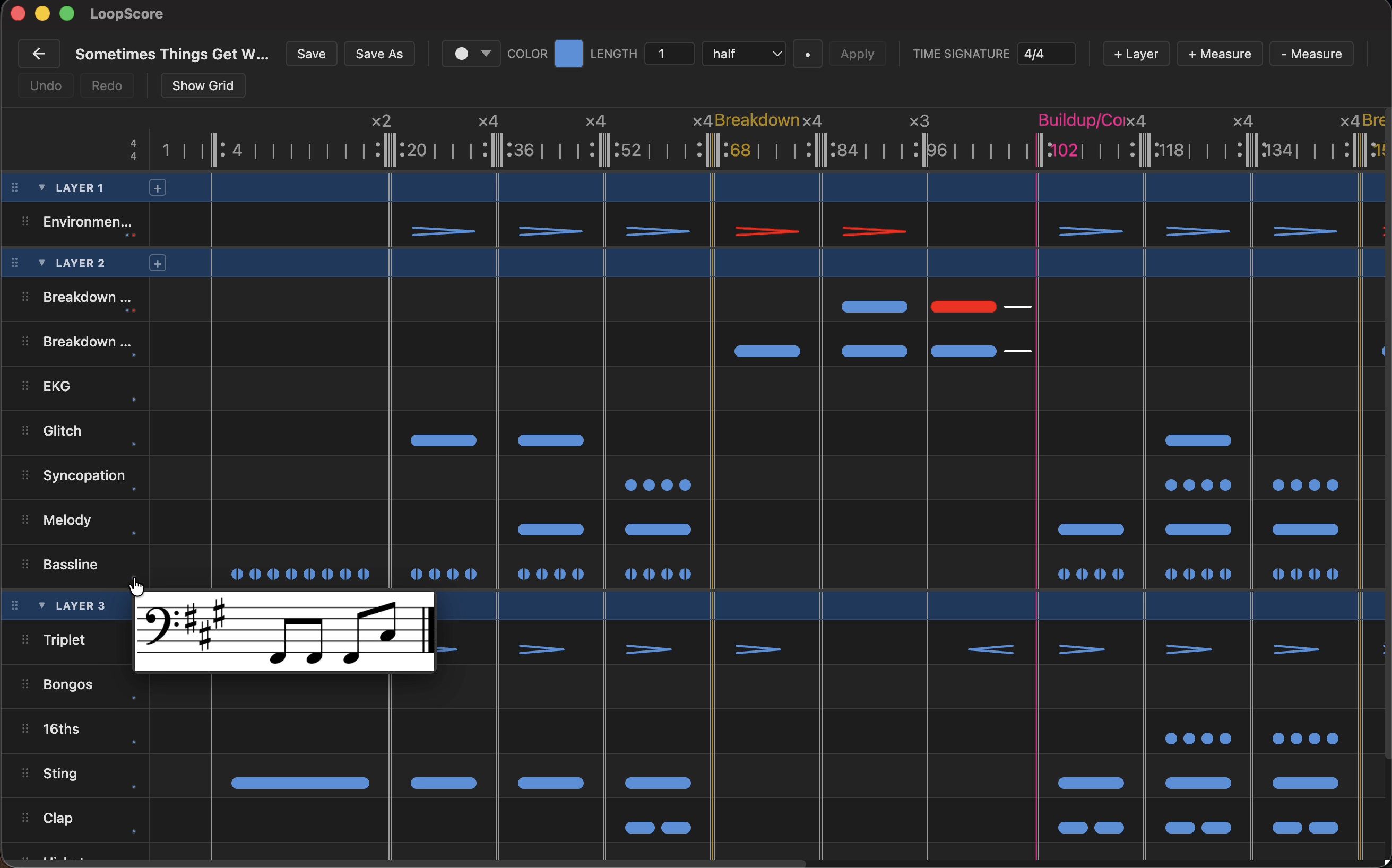Click the Apply button
Image resolution: width=1392 pixels, height=868 pixels.
pyautogui.click(x=857, y=54)
